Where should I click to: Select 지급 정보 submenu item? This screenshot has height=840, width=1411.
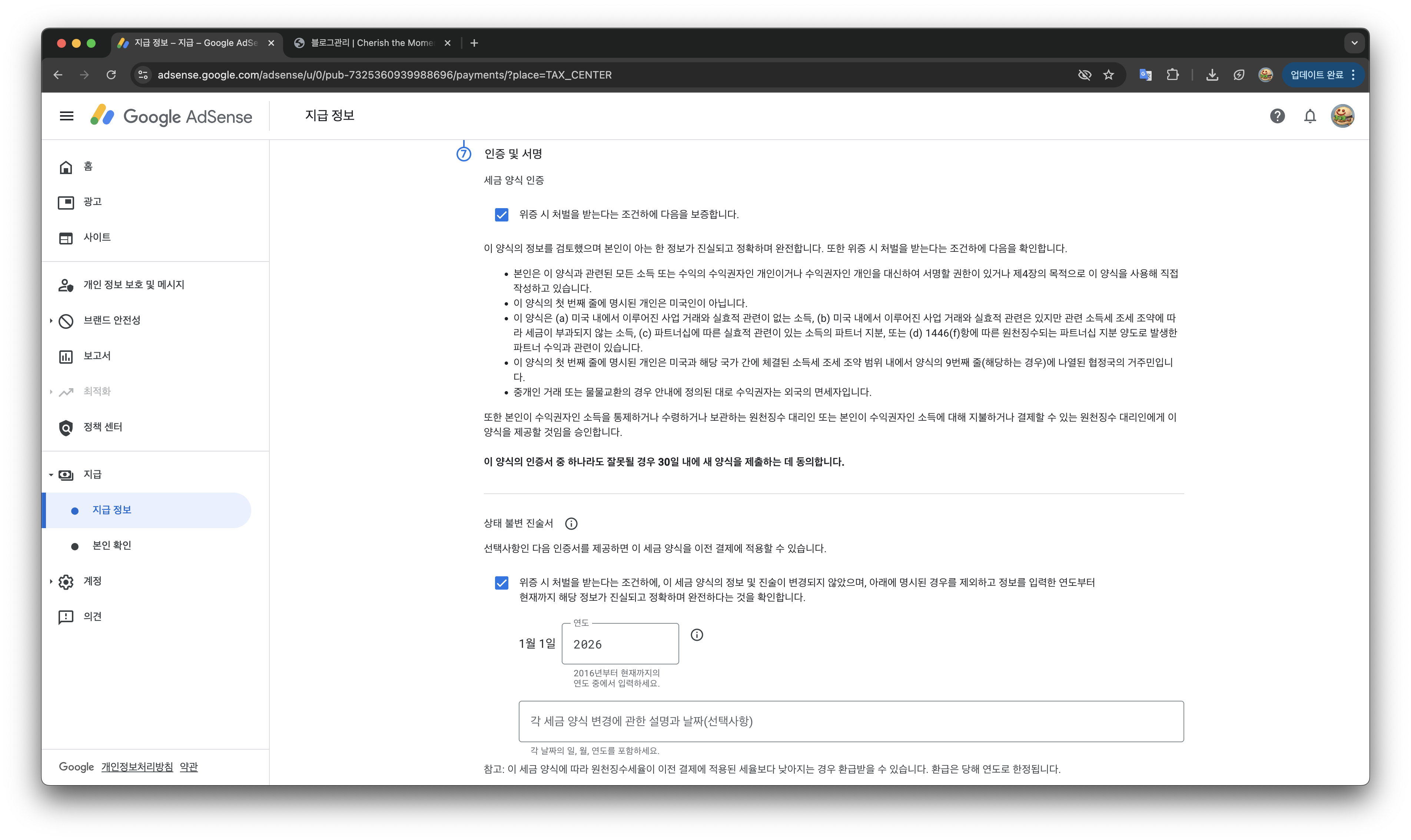coord(147,511)
